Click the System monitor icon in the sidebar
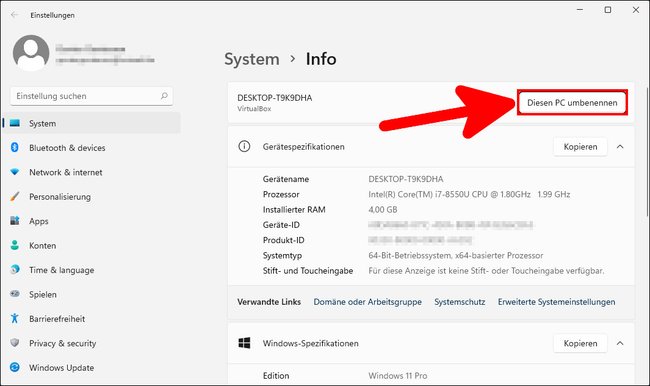The image size is (650, 386). [x=15, y=123]
